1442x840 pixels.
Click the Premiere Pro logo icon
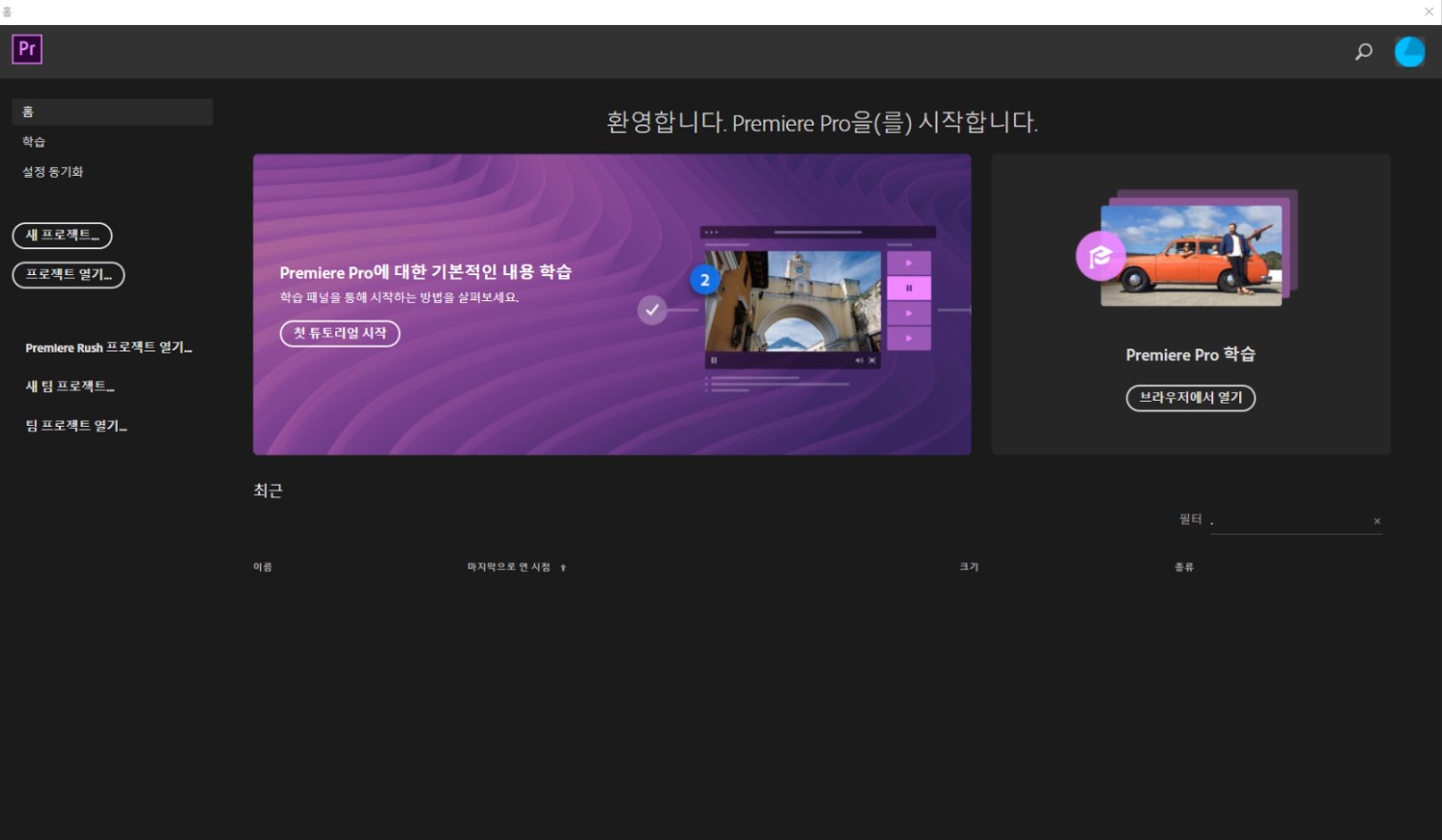(27, 49)
